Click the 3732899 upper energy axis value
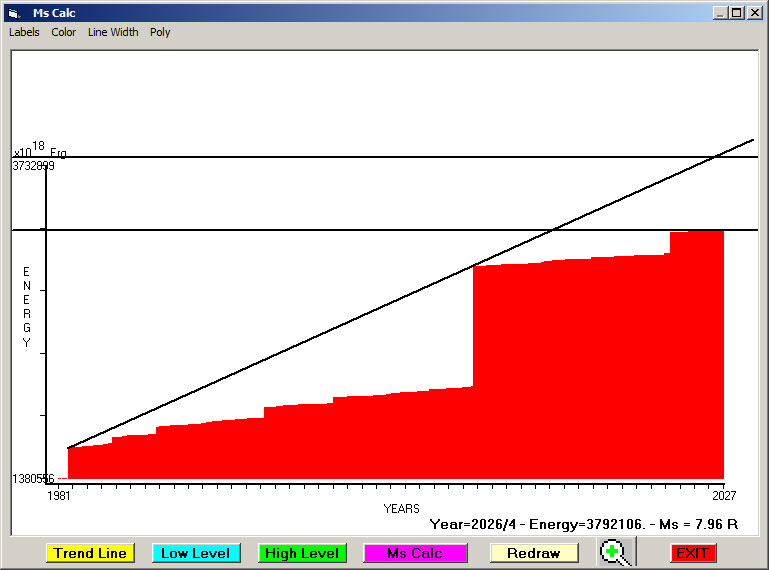This screenshot has height=570, width=769. coord(33,166)
